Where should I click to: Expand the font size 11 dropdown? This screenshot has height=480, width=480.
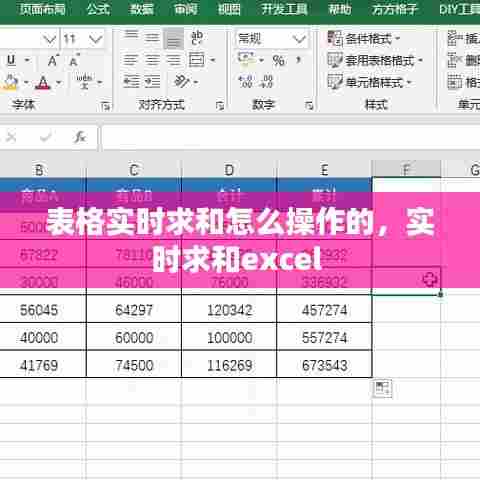click(96, 40)
